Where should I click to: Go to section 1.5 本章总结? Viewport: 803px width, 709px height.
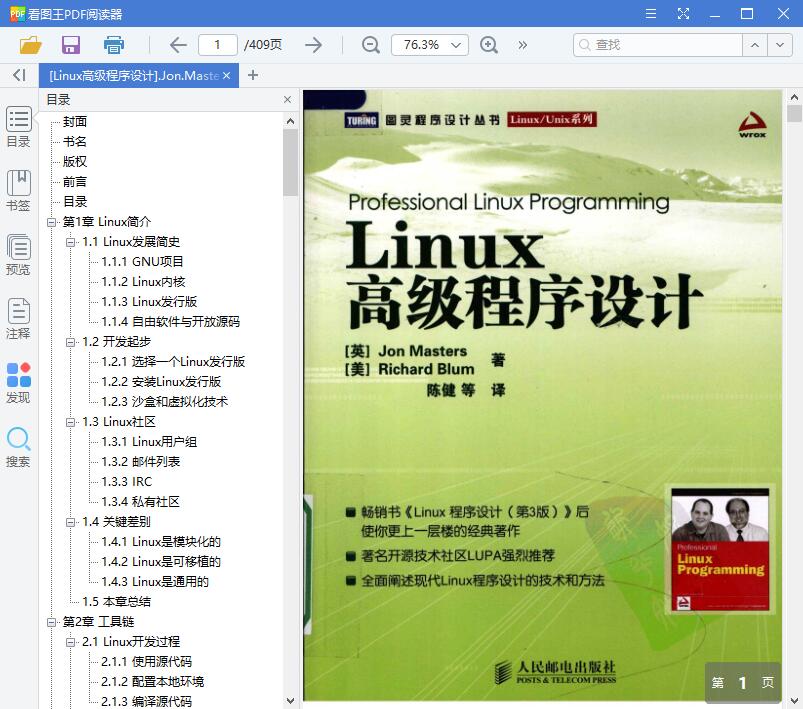(116, 601)
